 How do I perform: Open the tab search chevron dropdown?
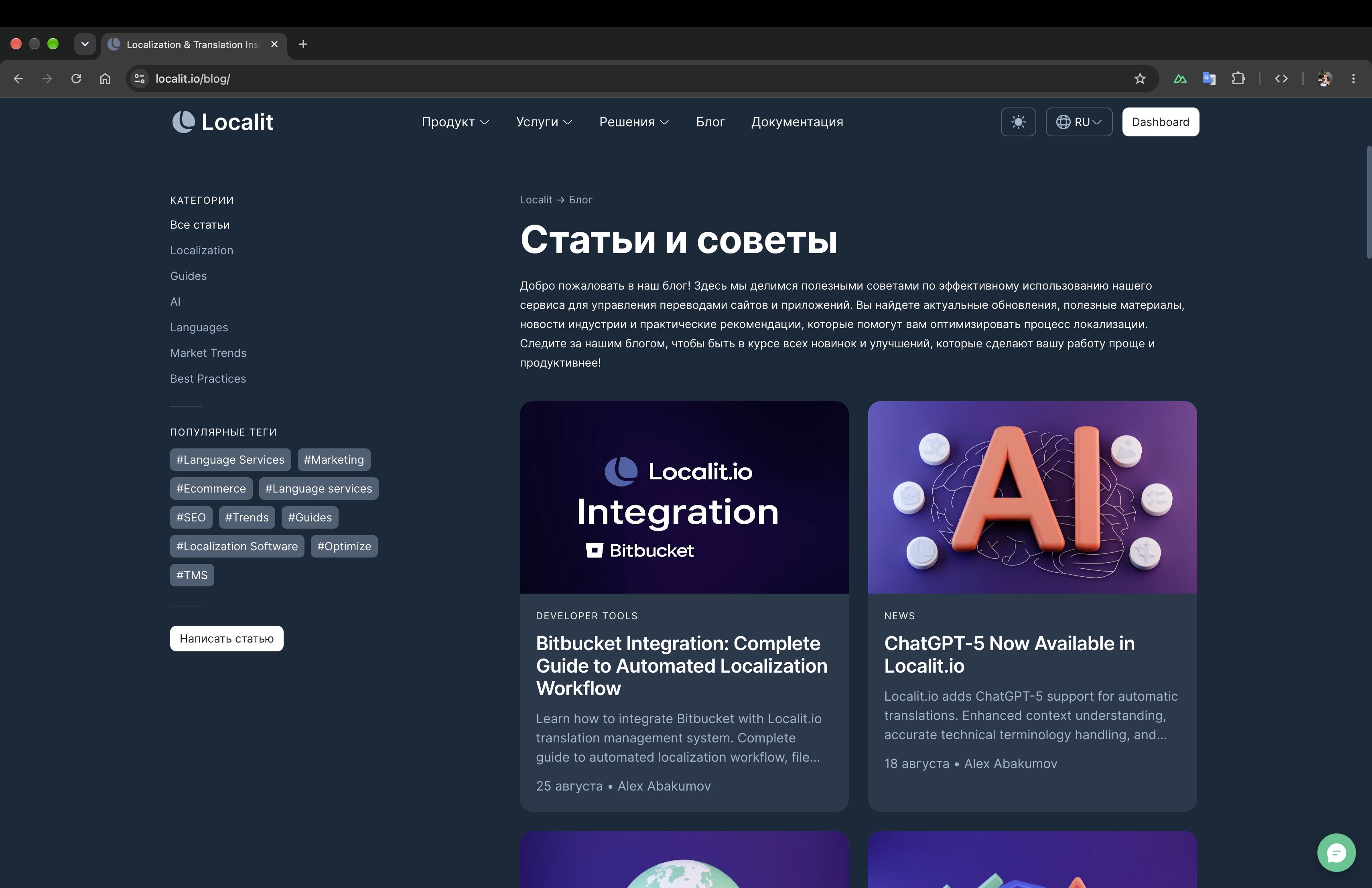(85, 45)
